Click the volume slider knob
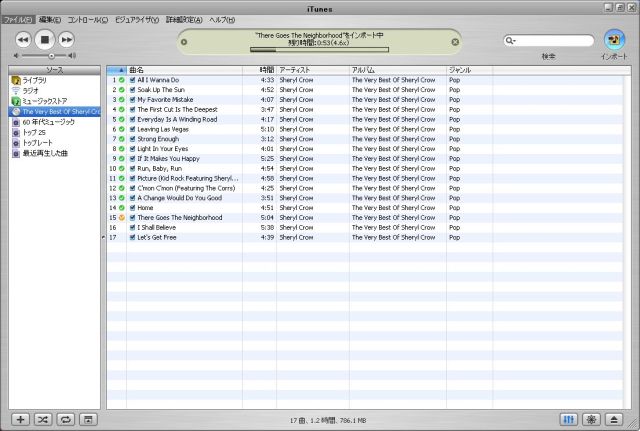640x431 pixels. pos(51,56)
